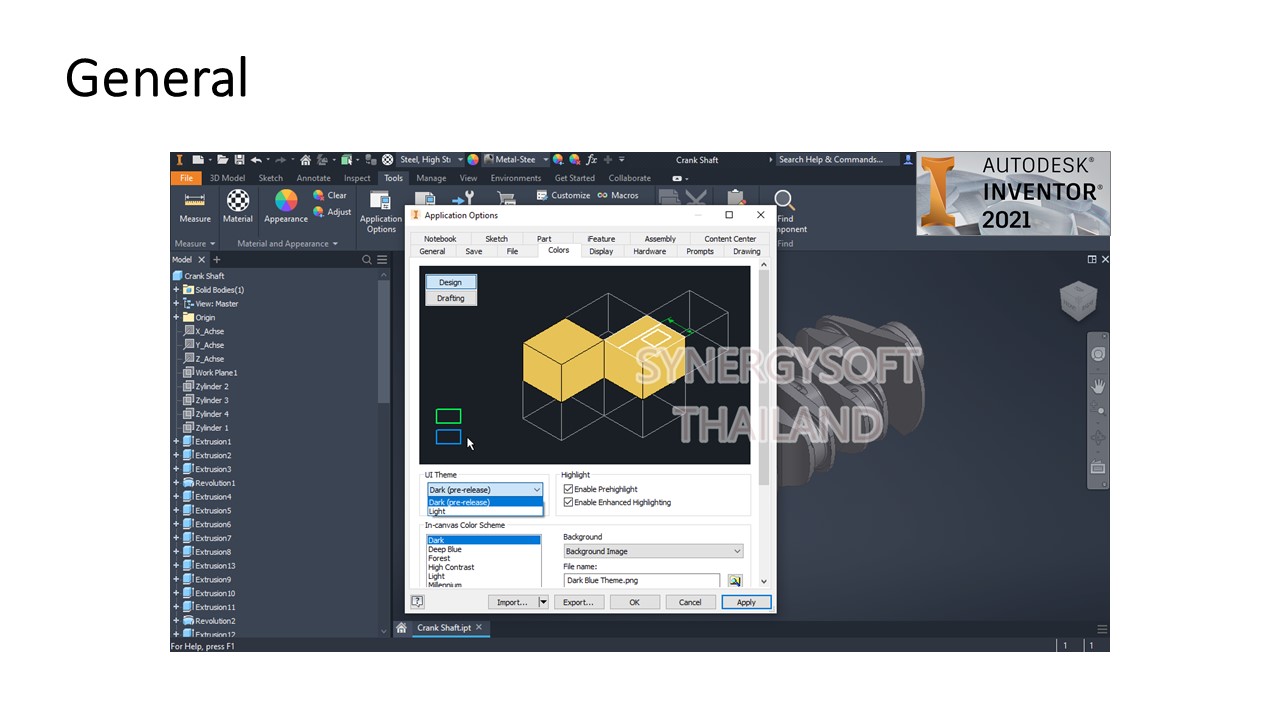
Task: Click the Appearance color wheel icon
Action: coord(286,201)
